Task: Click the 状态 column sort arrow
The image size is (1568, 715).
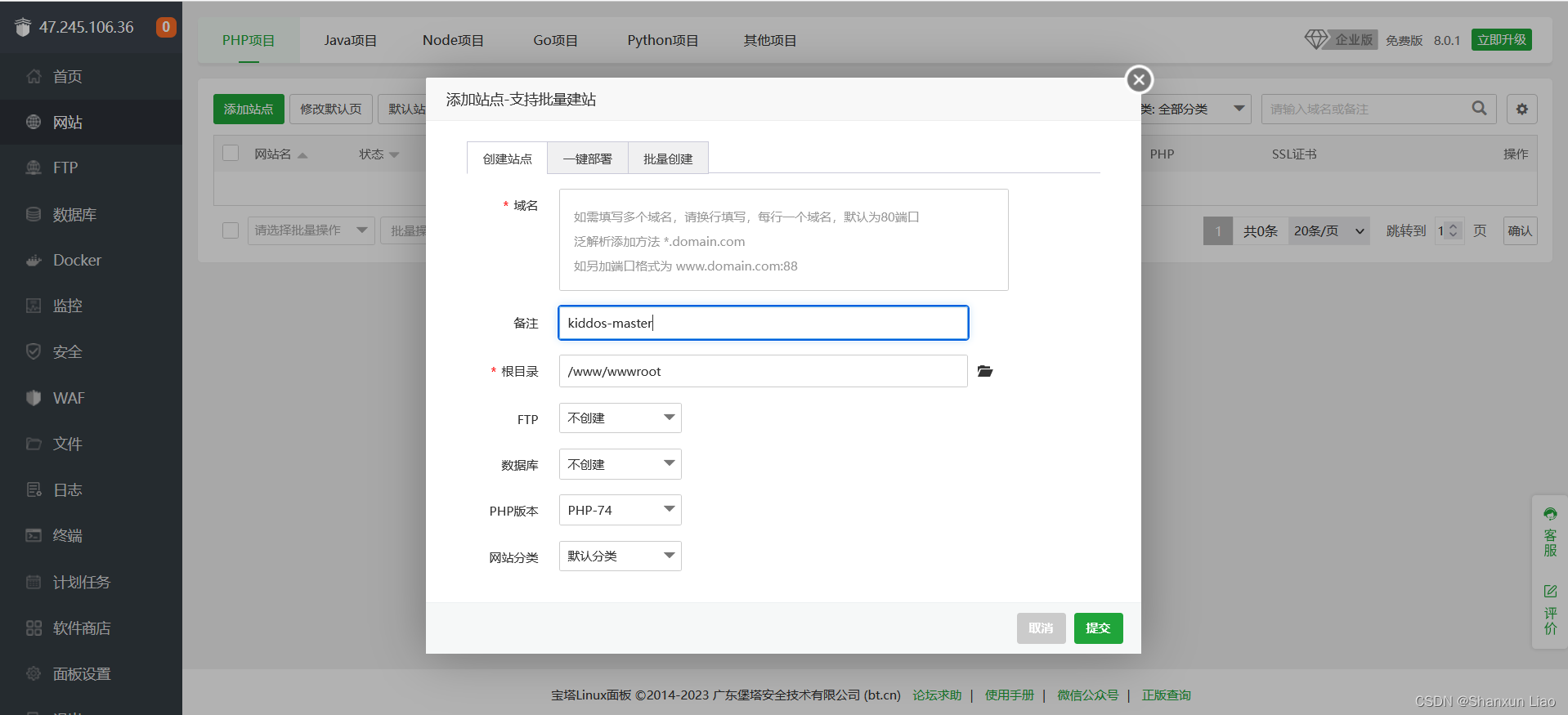Action: [x=394, y=154]
